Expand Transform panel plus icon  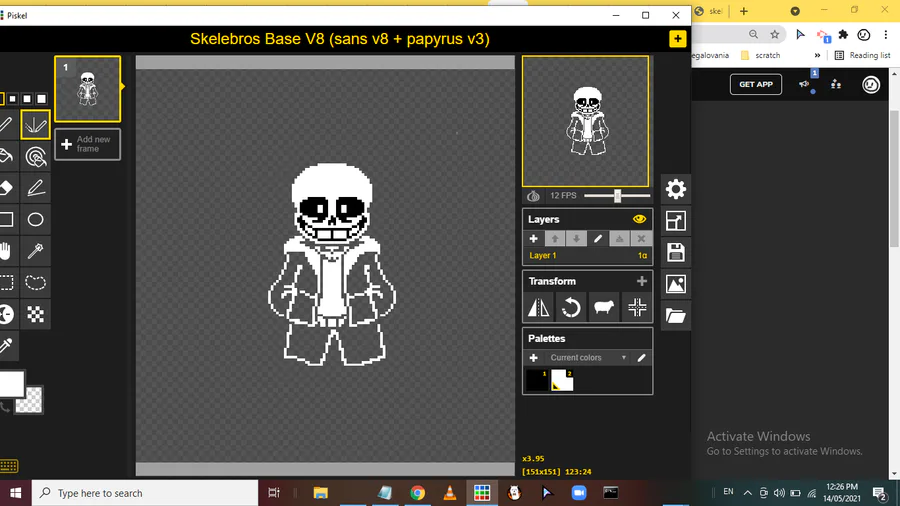pos(642,281)
